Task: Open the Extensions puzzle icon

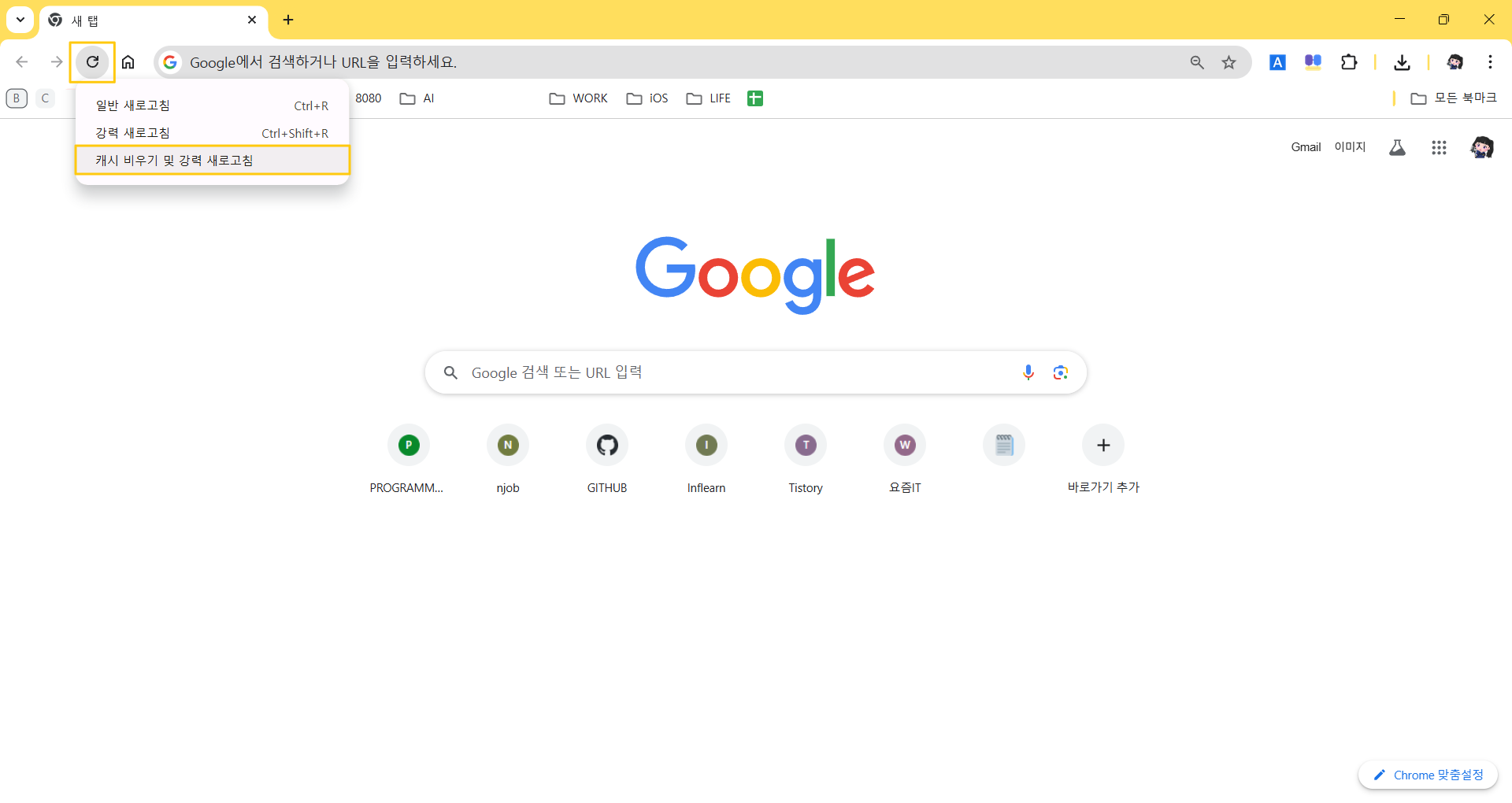Action: tap(1349, 62)
